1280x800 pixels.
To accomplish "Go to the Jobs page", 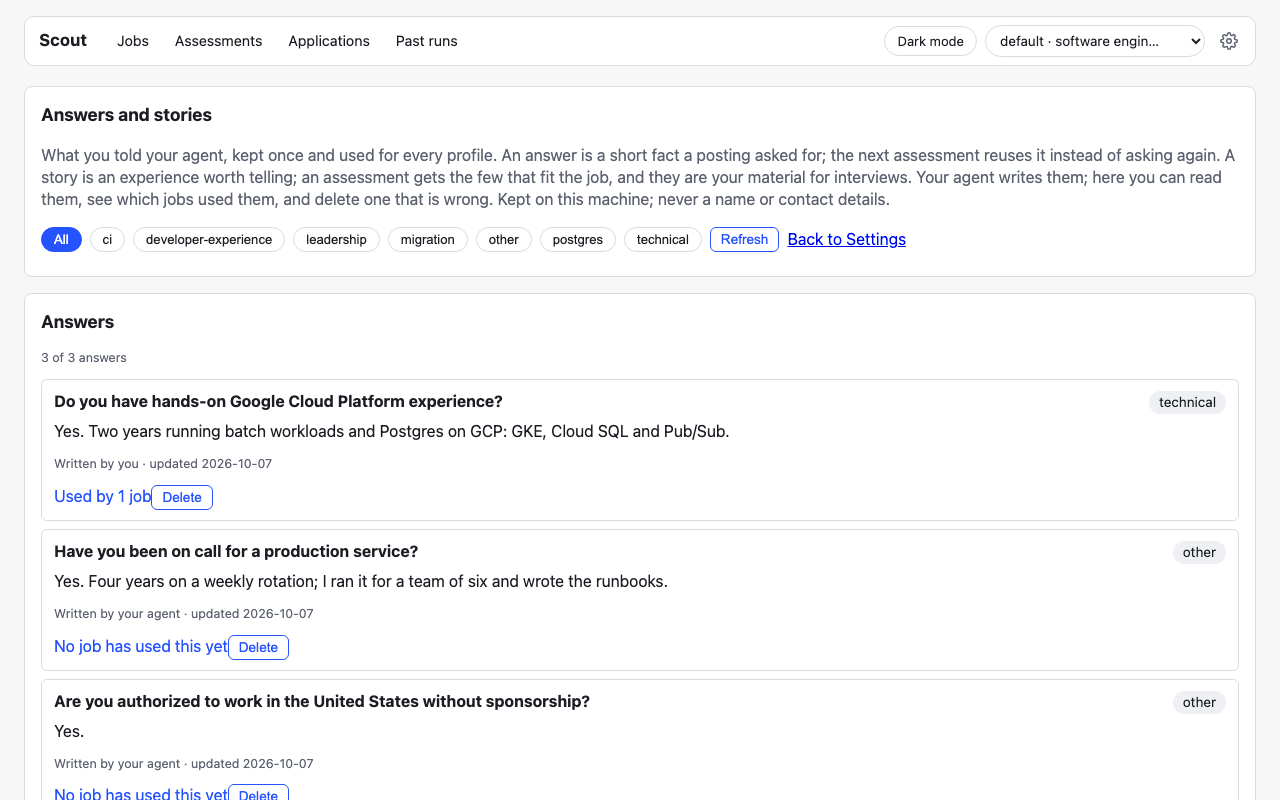I will pyautogui.click(x=133, y=41).
